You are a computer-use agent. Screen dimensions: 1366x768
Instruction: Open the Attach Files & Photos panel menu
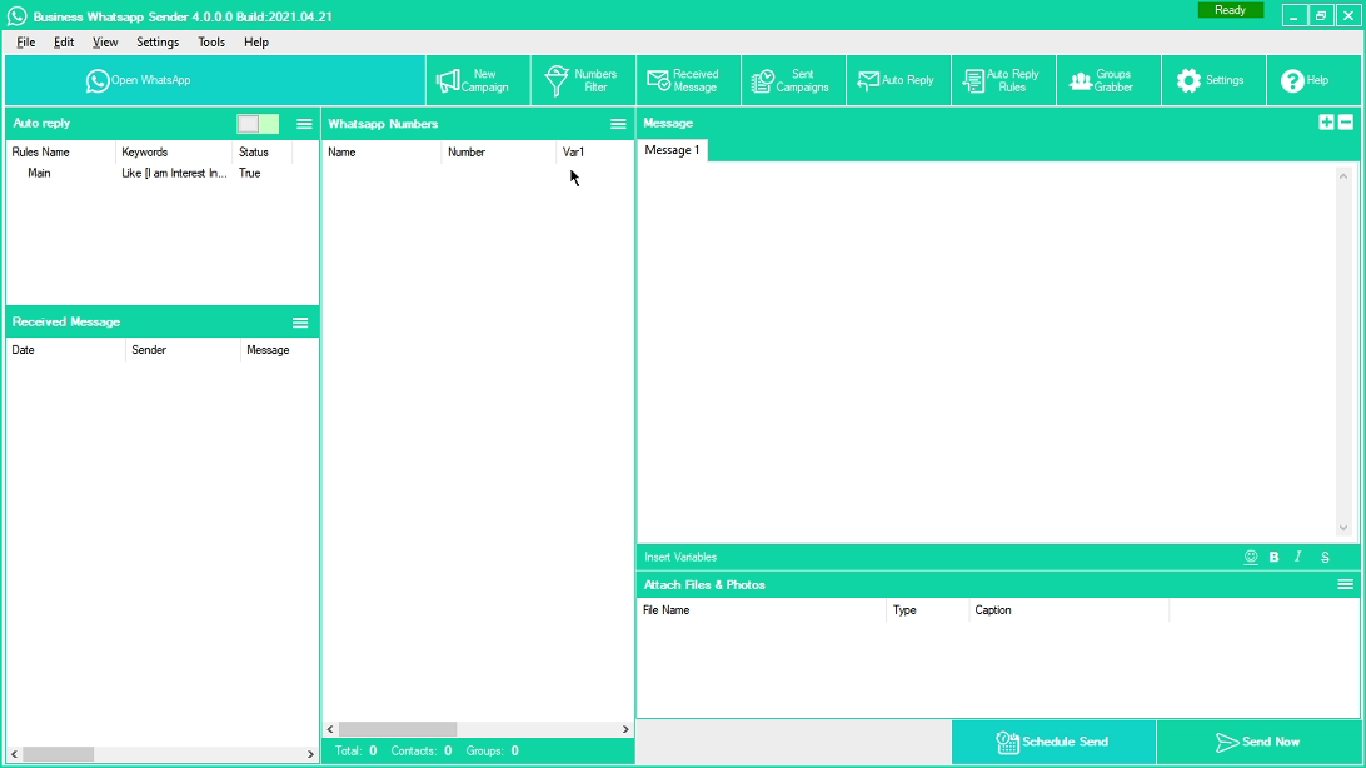click(1345, 584)
